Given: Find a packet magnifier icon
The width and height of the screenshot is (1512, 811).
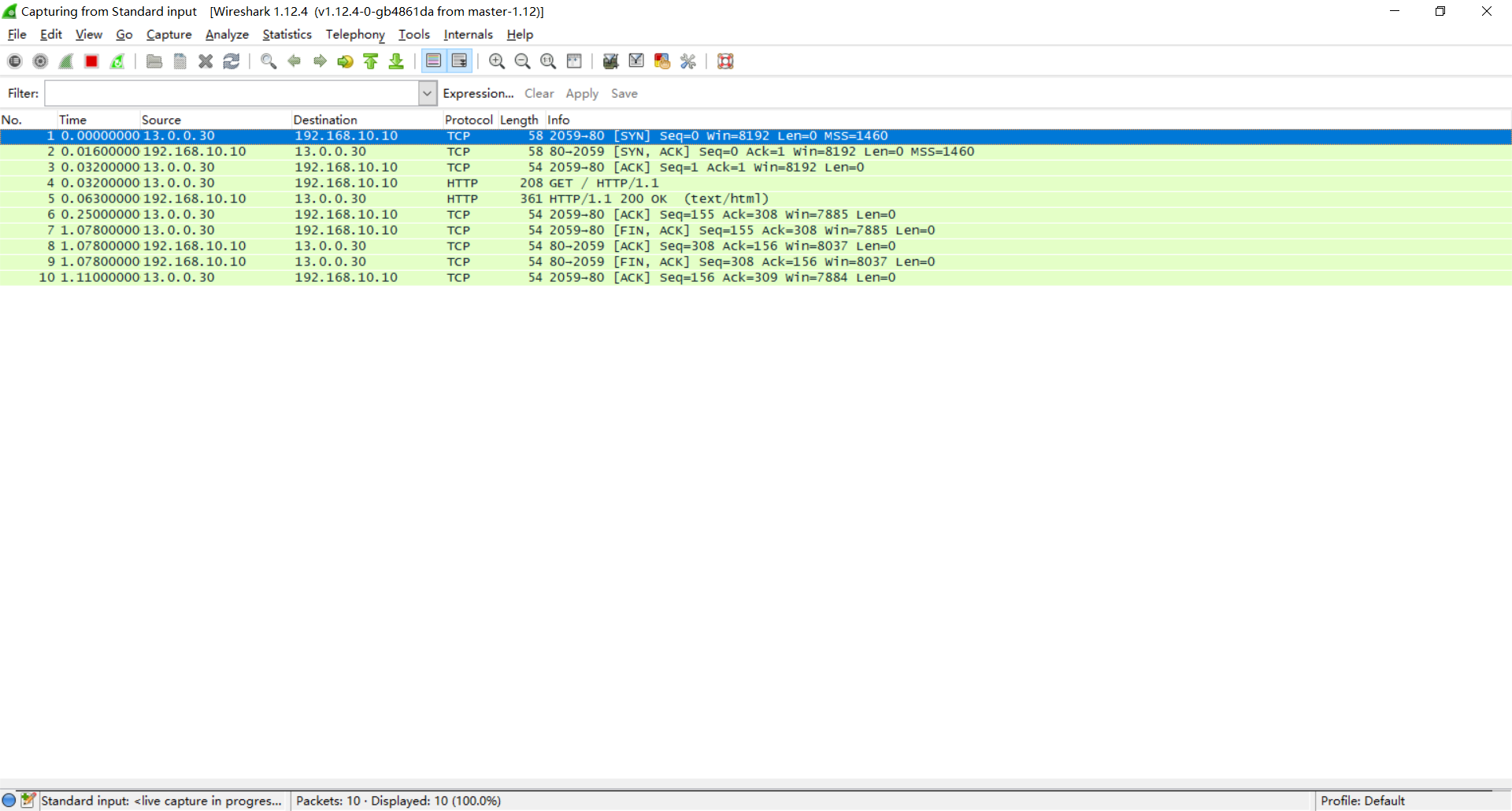Looking at the screenshot, I should (x=269, y=61).
